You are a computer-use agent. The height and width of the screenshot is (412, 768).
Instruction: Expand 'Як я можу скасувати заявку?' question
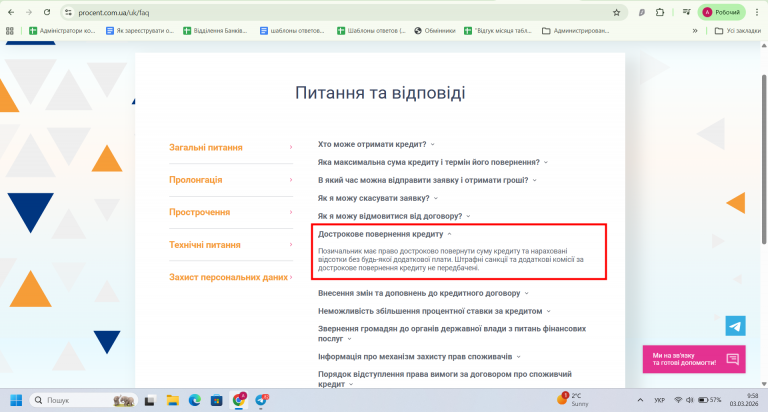coord(378,198)
